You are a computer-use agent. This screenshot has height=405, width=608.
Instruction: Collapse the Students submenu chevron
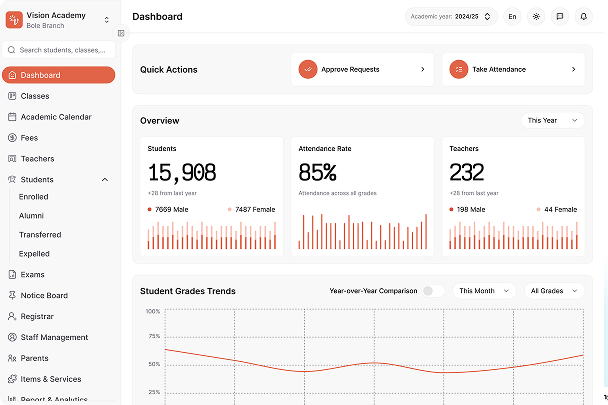click(105, 180)
